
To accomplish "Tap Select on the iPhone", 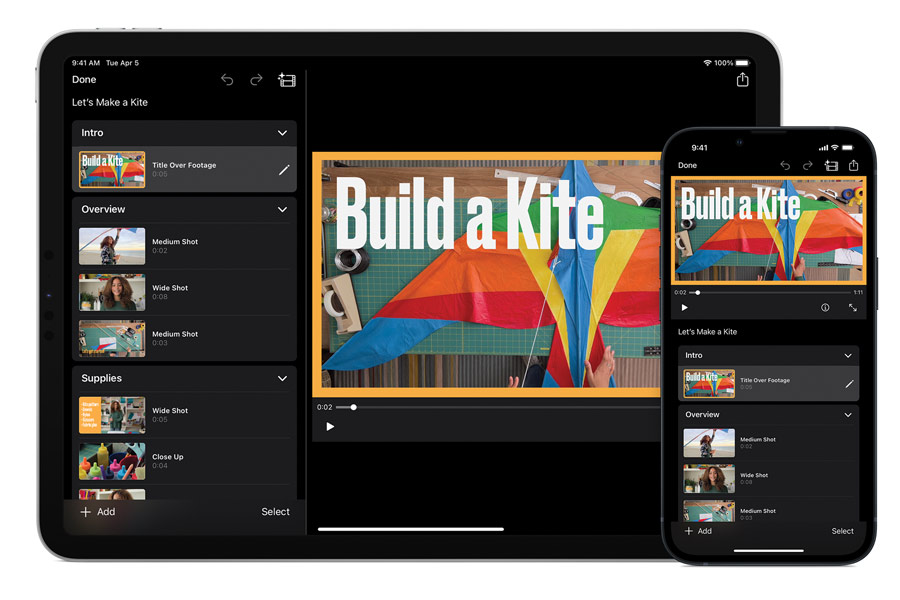I will pos(843,531).
